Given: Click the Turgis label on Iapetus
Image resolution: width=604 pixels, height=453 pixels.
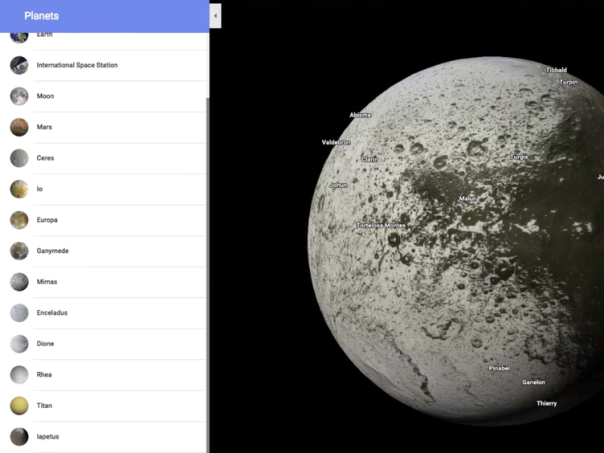Looking at the screenshot, I should click(519, 157).
